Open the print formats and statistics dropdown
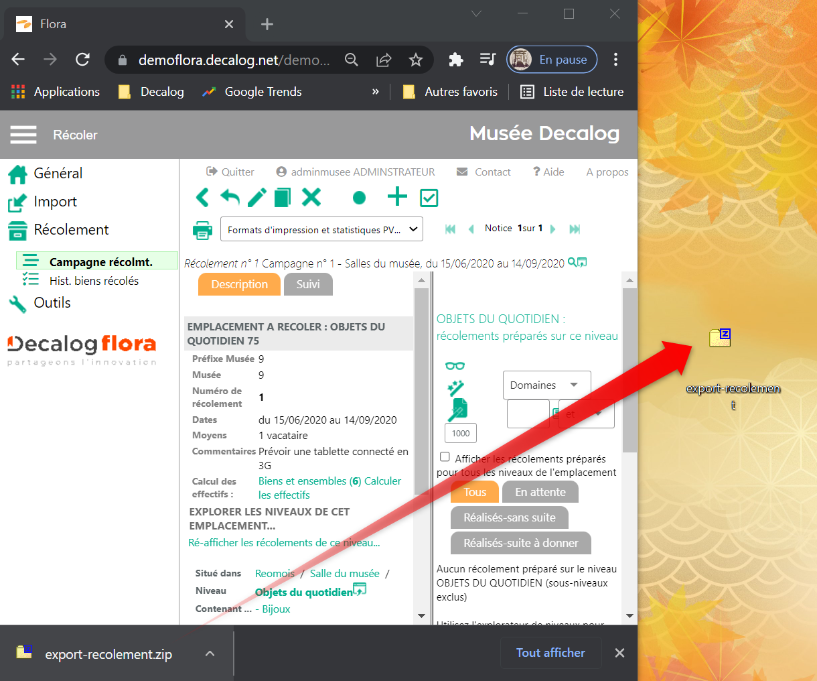817x681 pixels. pyautogui.click(x=321, y=229)
